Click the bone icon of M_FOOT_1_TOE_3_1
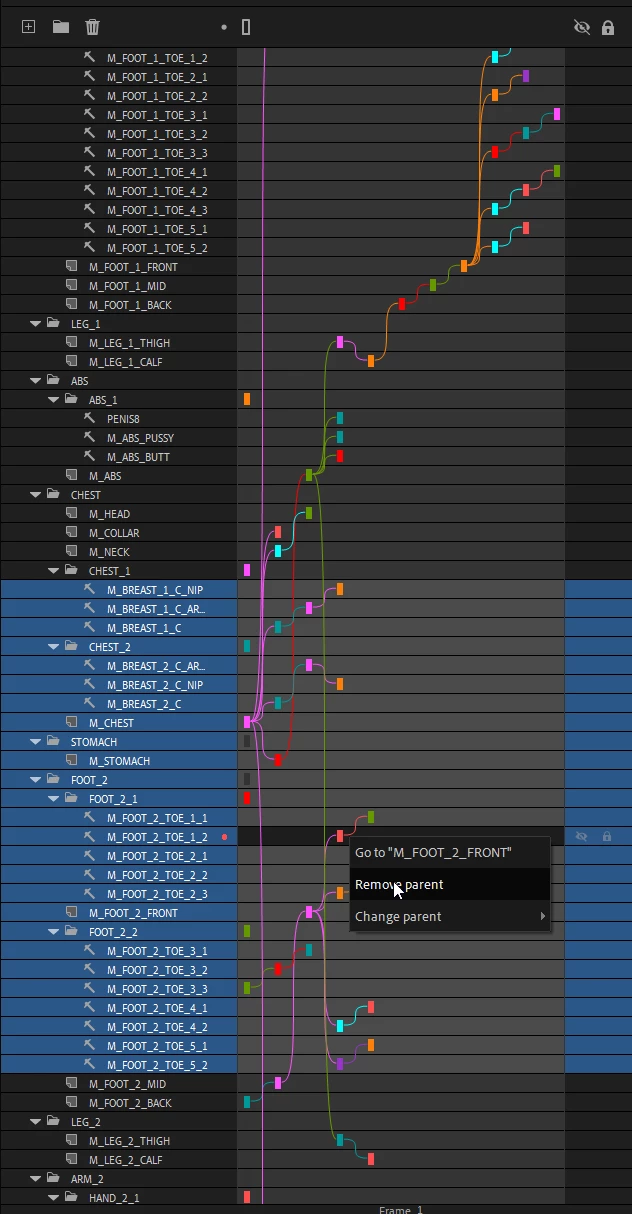 pos(90,115)
